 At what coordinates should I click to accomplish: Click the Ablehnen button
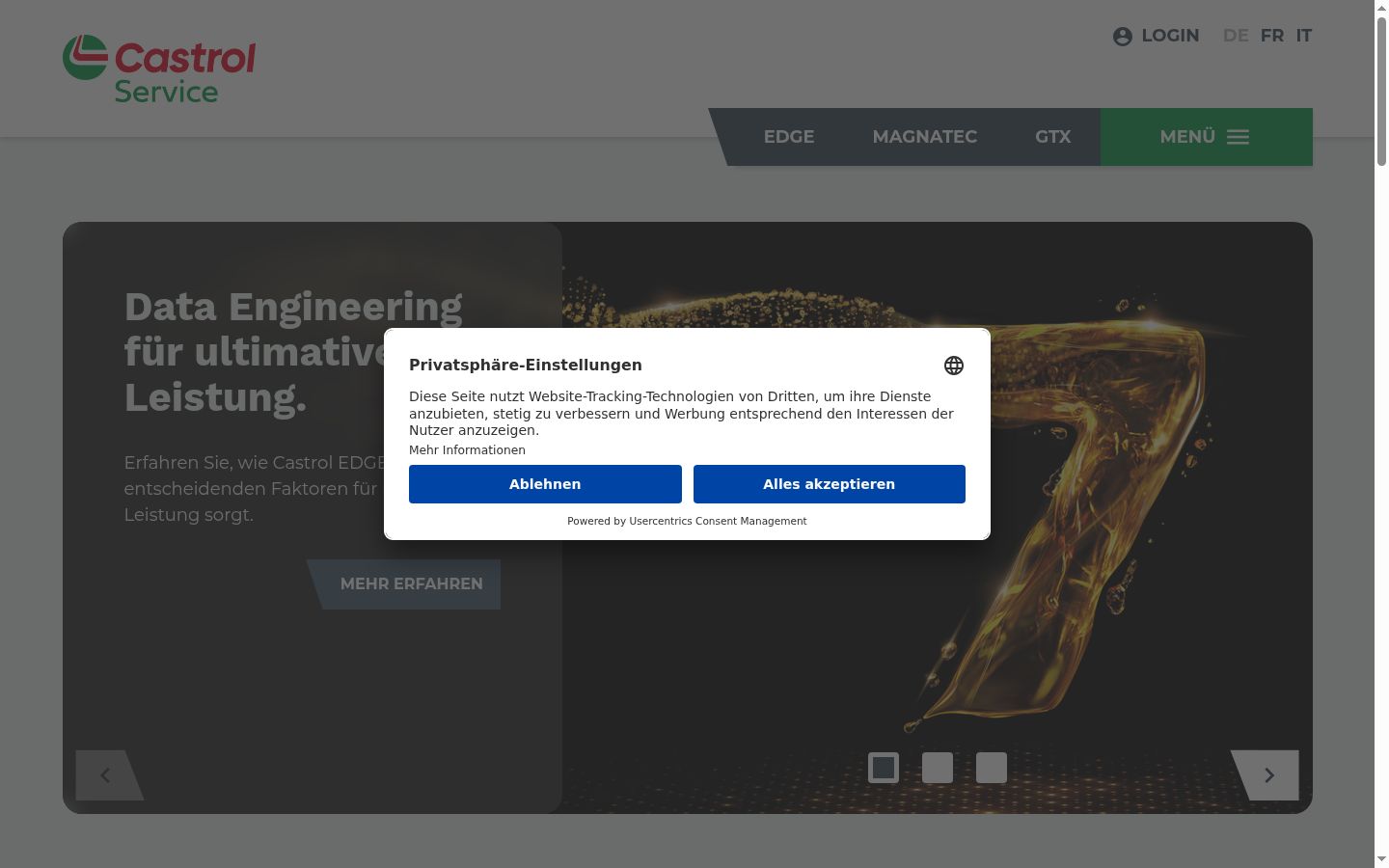coord(545,484)
